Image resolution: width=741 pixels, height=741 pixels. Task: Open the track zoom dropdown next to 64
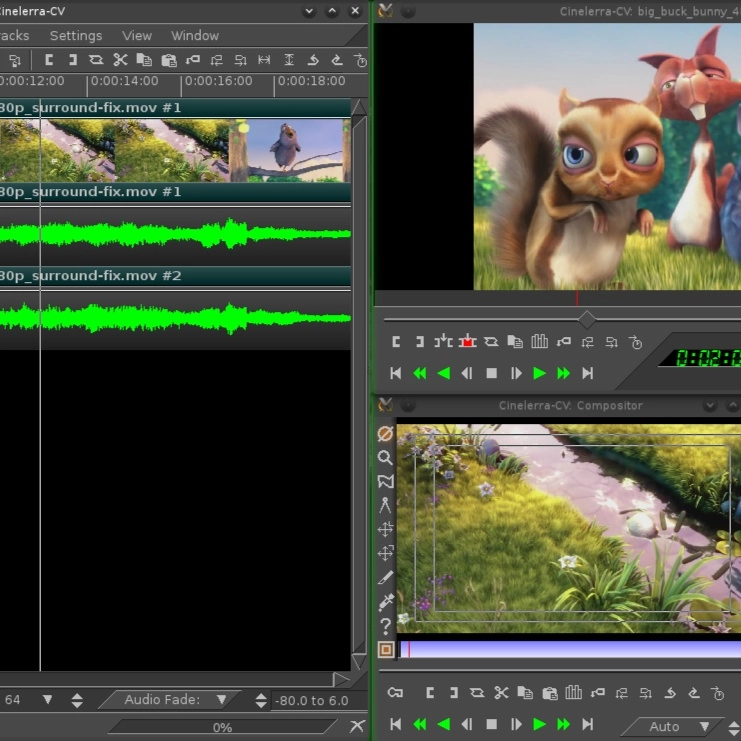coord(47,700)
